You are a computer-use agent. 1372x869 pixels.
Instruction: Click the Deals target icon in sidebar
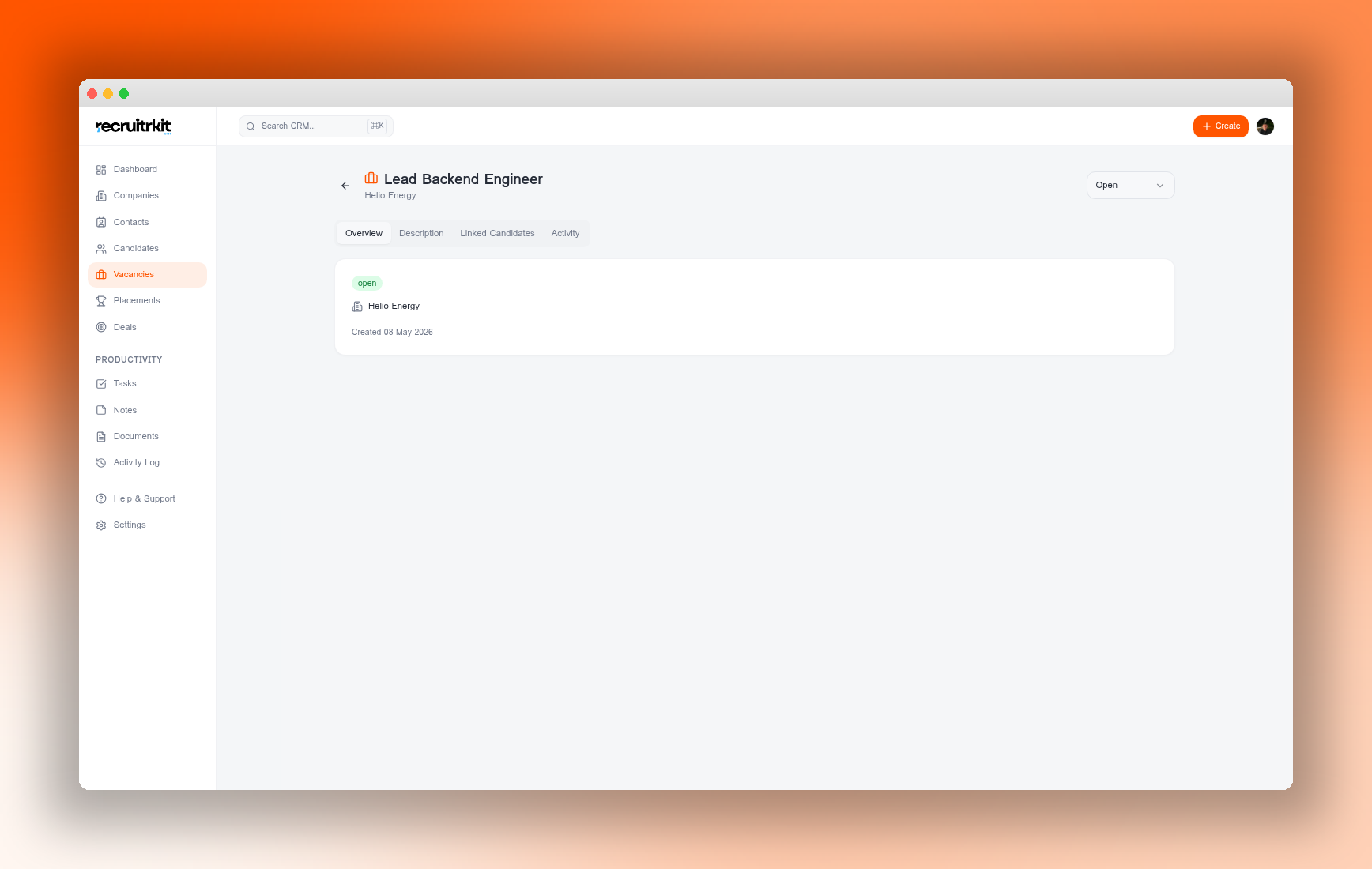(101, 327)
